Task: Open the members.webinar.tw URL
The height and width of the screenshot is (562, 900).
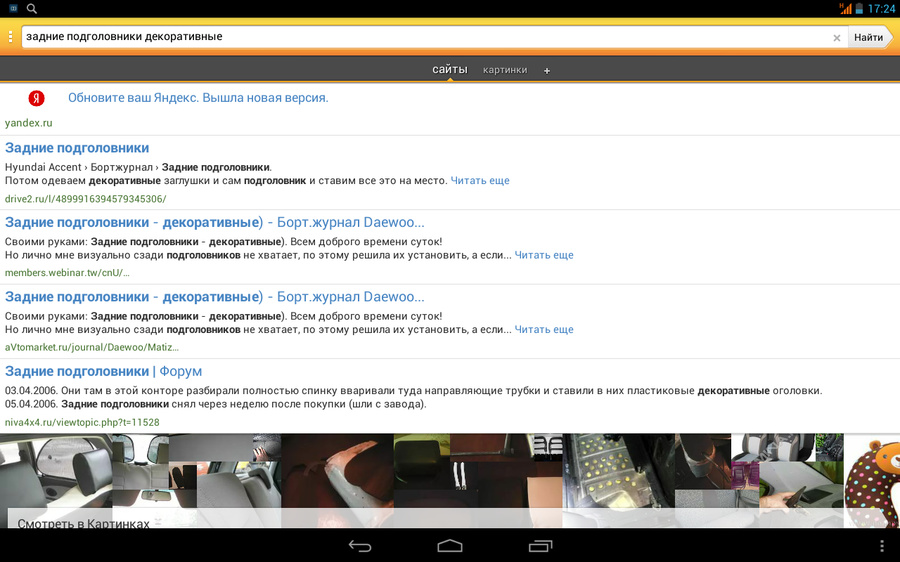Action: point(67,273)
